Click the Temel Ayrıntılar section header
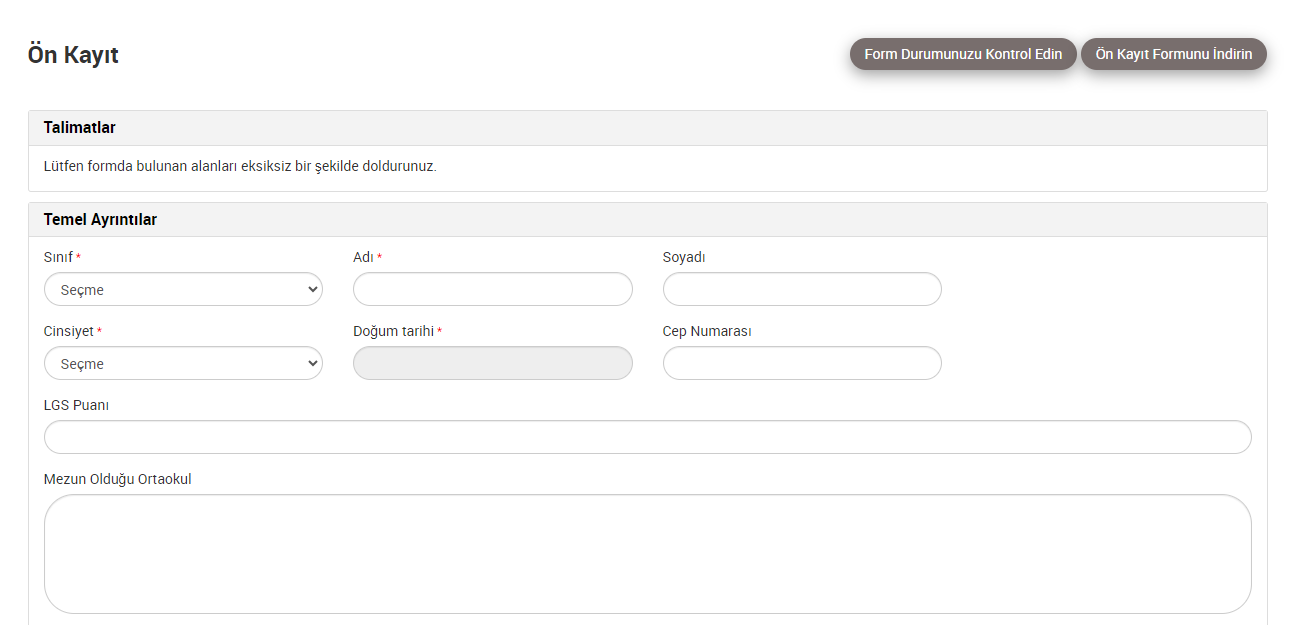The image size is (1298, 625). pyautogui.click(x=100, y=220)
